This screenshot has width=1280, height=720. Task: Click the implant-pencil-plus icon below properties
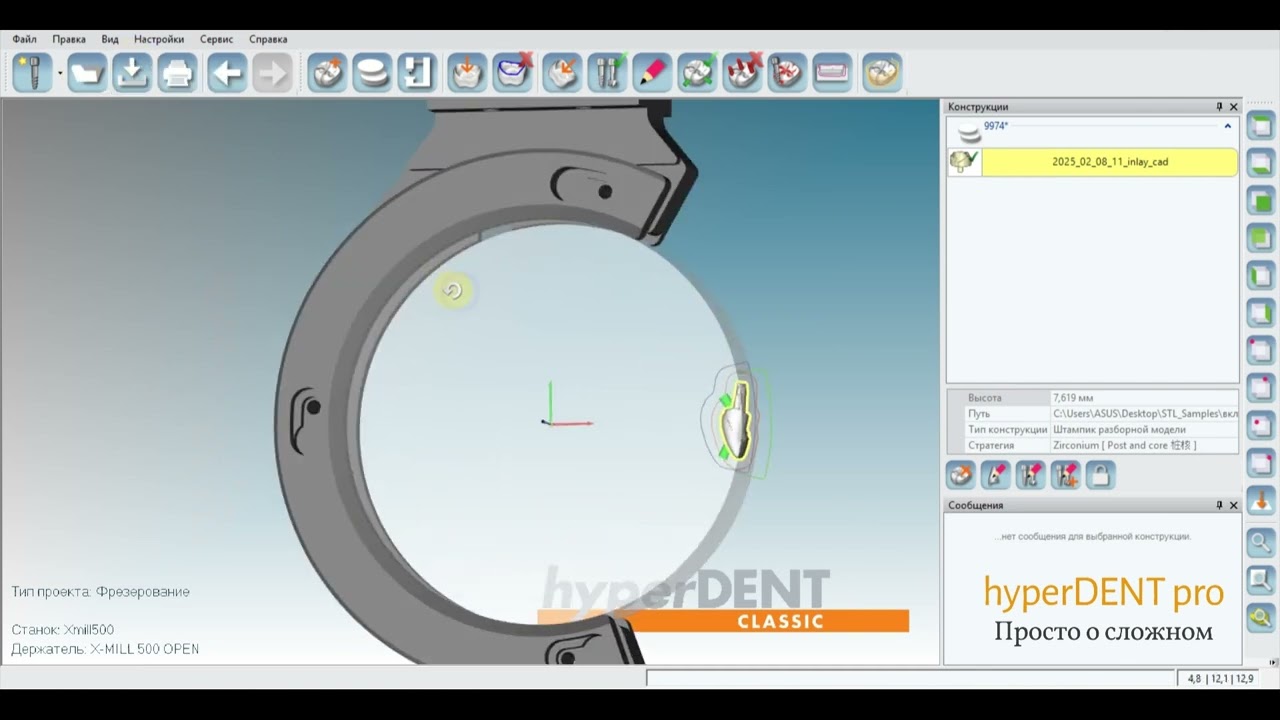pos(1065,474)
